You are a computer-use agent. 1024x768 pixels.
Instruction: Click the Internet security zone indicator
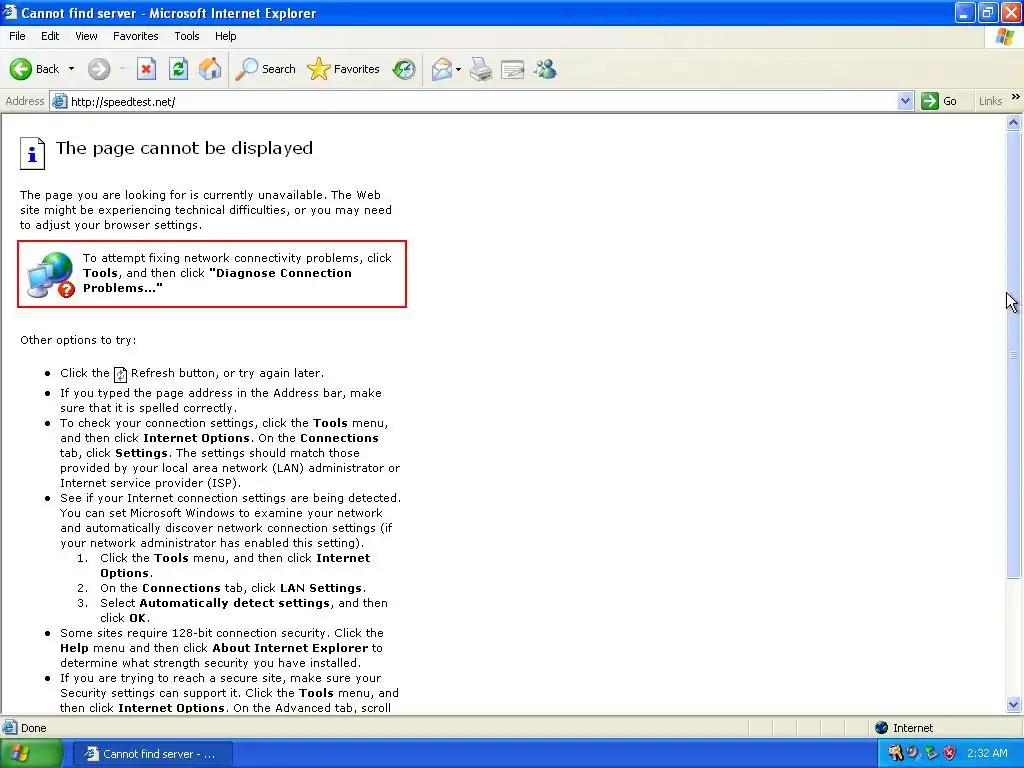pyautogui.click(x=904, y=728)
